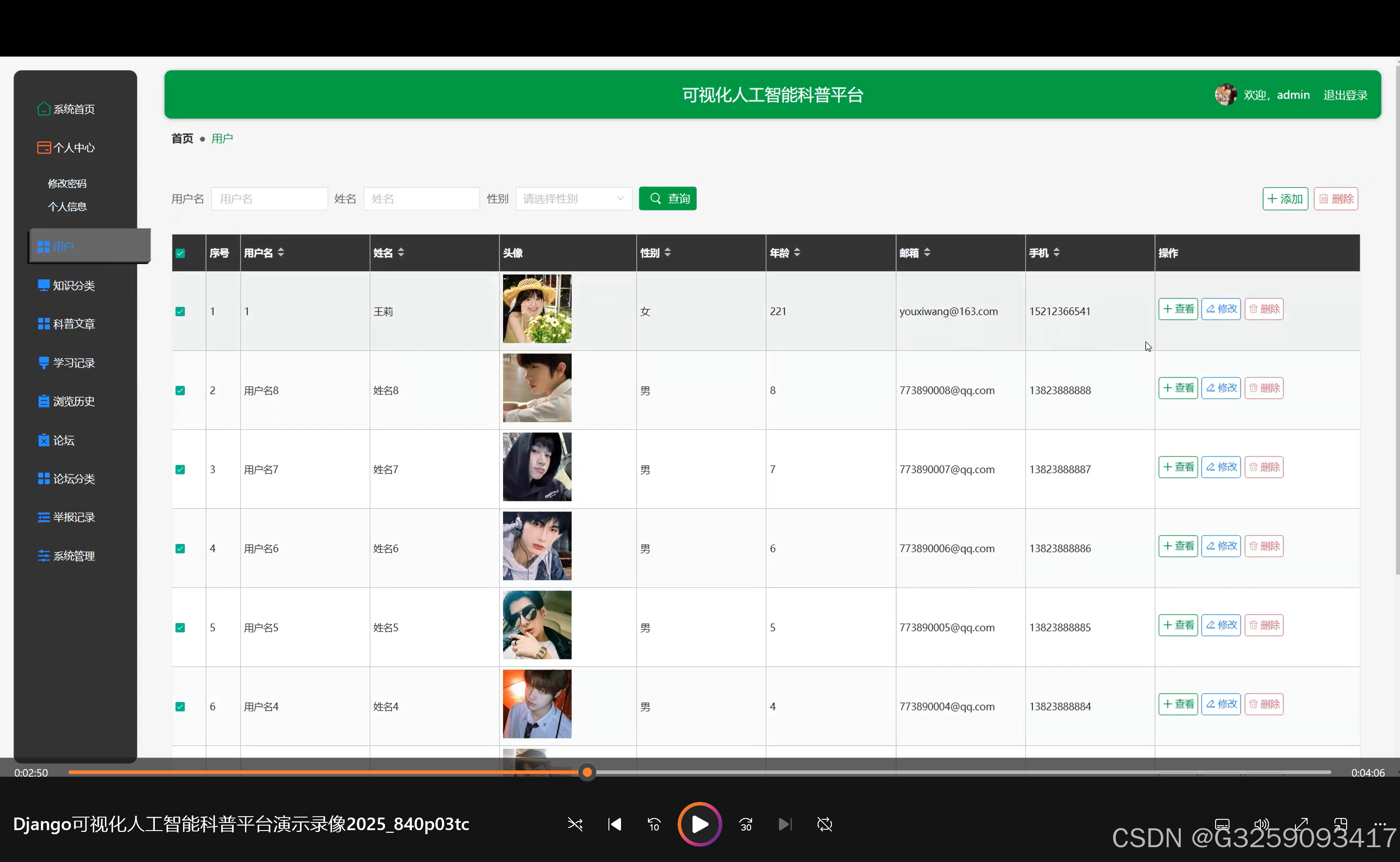Toggle shuffle in video player
The height and width of the screenshot is (862, 1400).
tap(576, 824)
